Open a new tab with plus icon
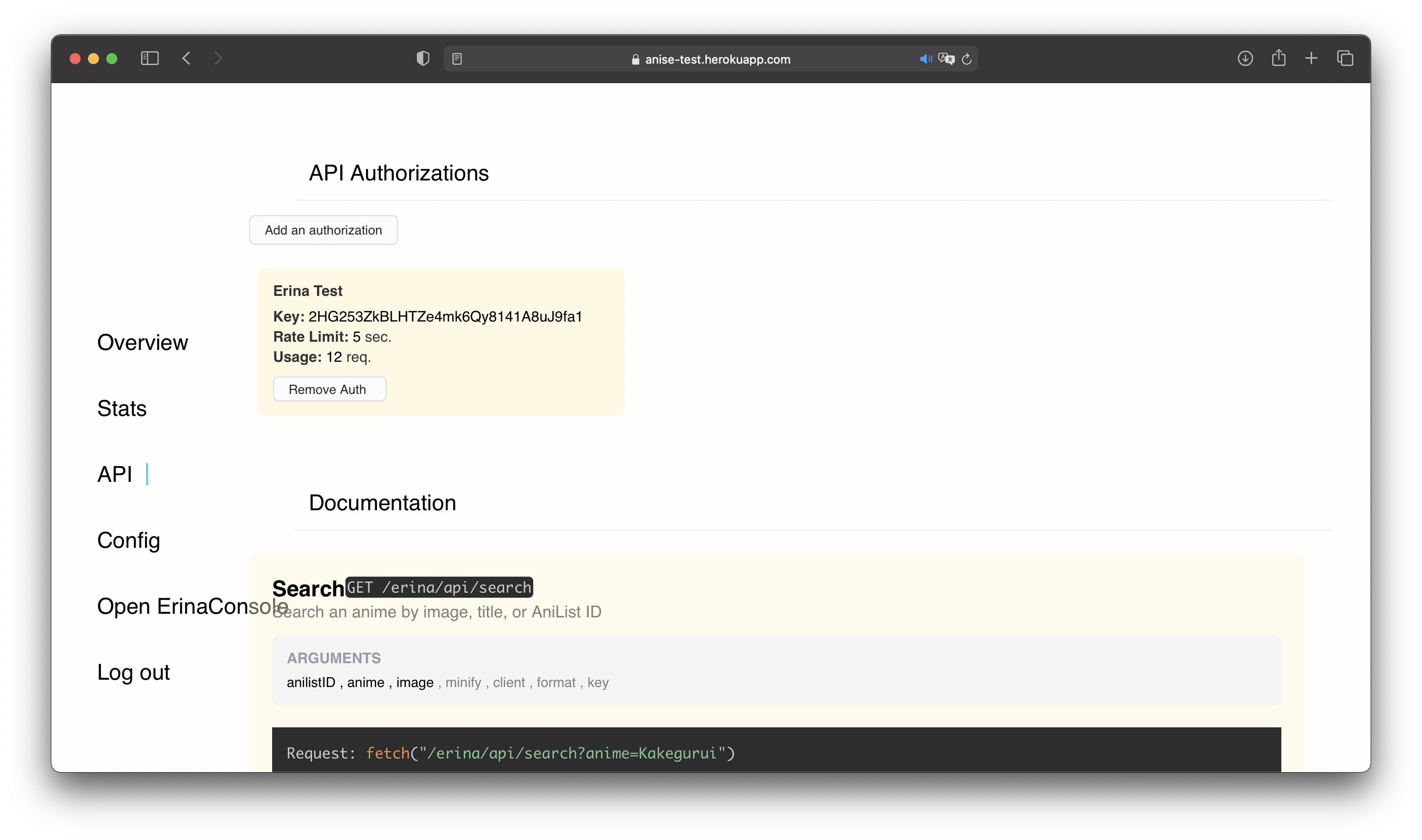Viewport: 1422px width, 840px height. [x=1311, y=58]
